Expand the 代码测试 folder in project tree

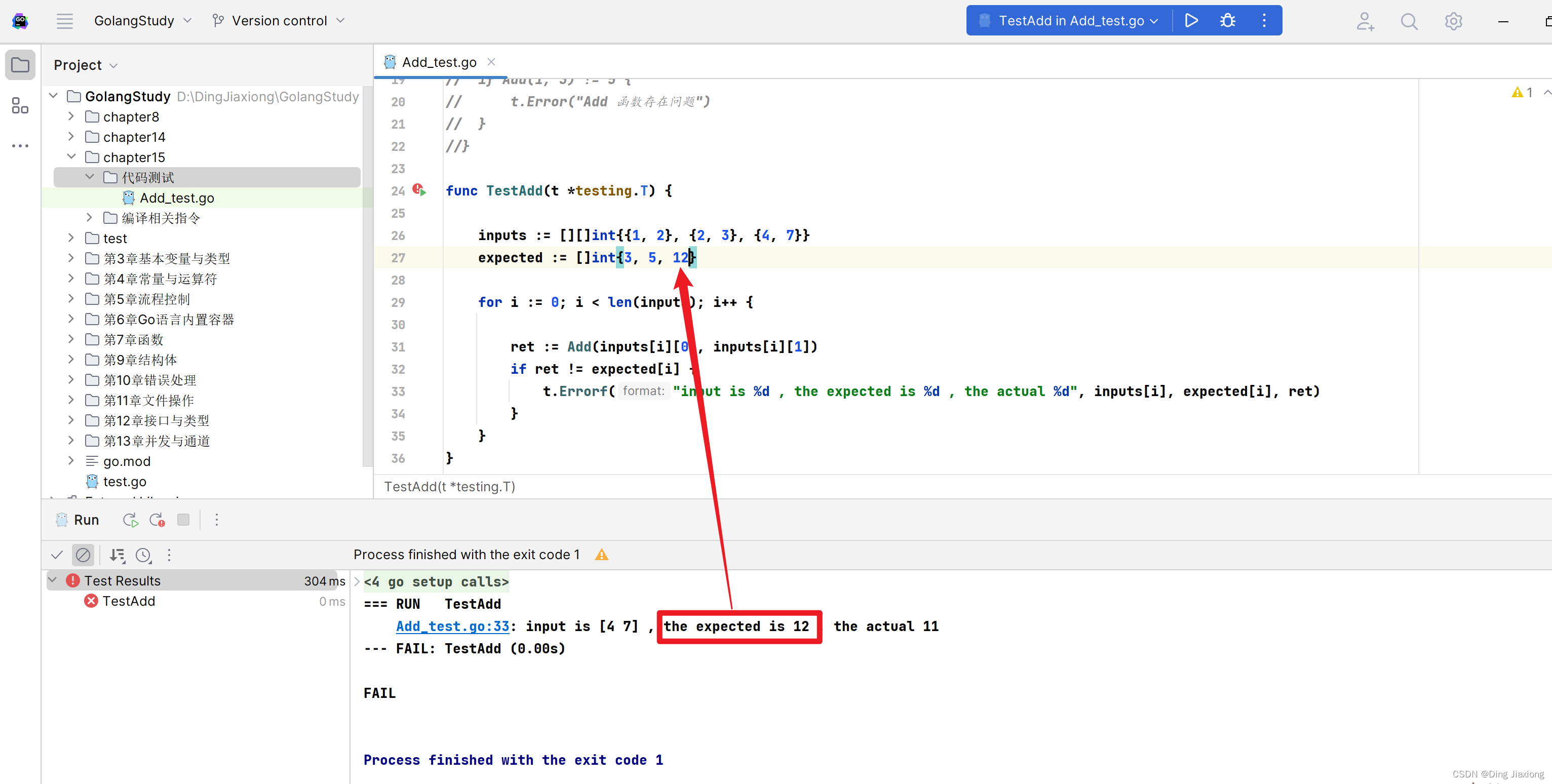[91, 177]
